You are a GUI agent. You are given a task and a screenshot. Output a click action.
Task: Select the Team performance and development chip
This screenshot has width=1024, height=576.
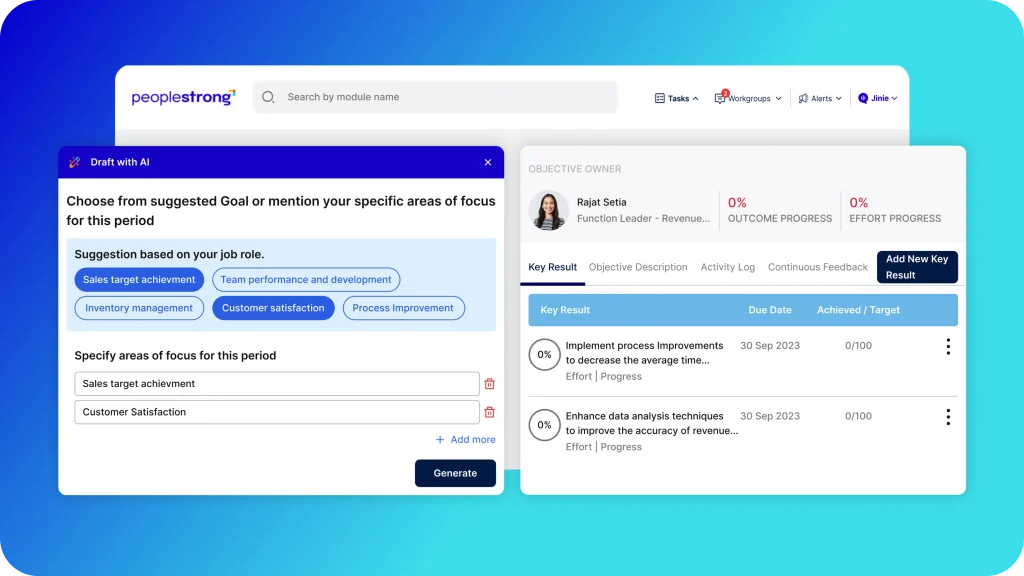[306, 280]
